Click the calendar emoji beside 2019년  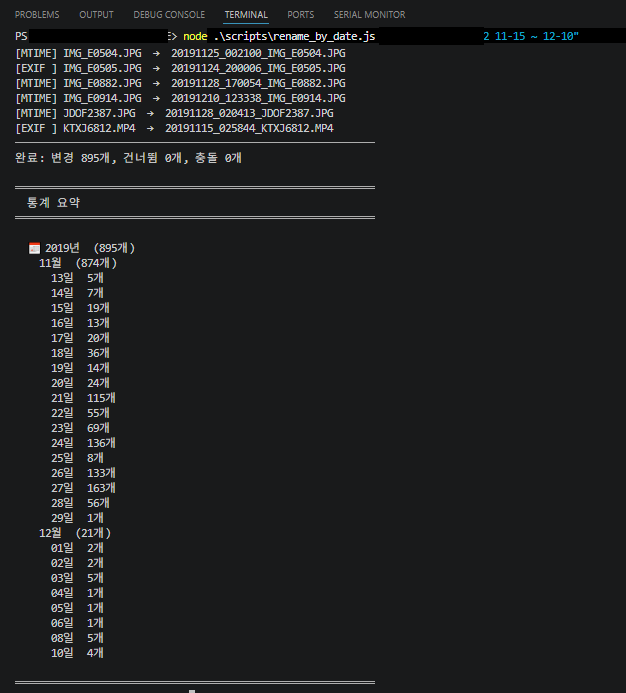34,248
